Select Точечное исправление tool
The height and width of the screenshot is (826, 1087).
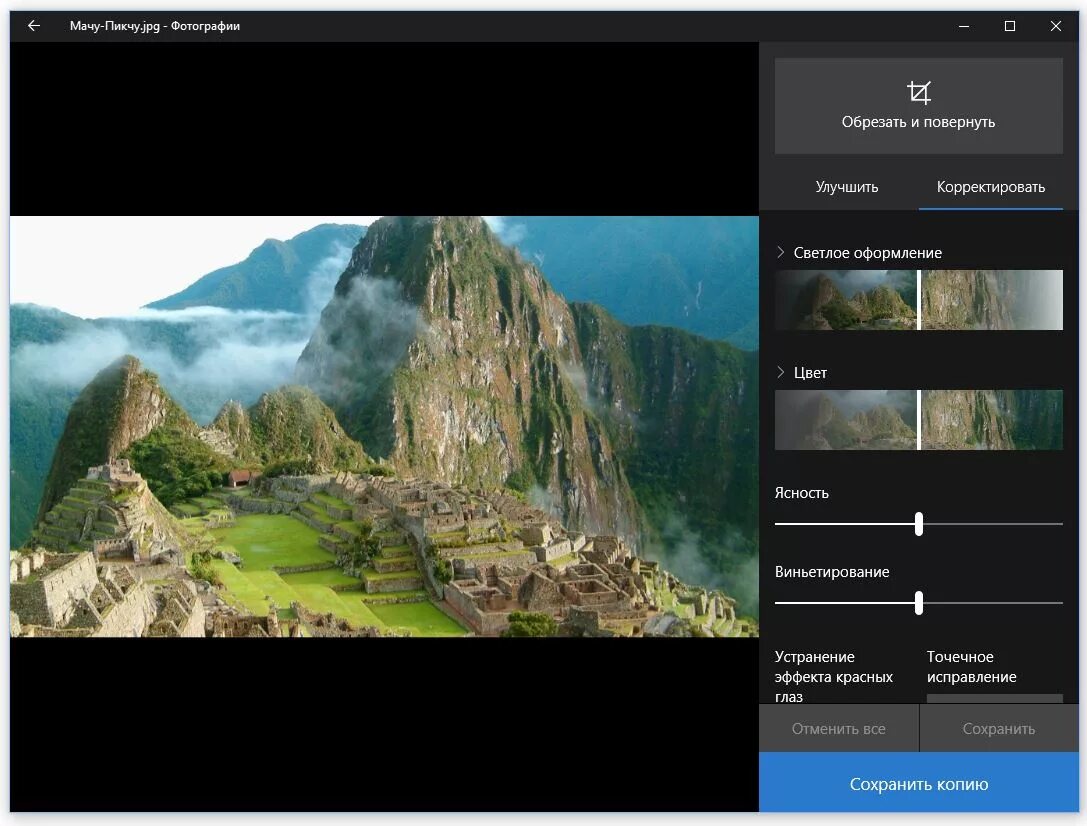(971, 667)
